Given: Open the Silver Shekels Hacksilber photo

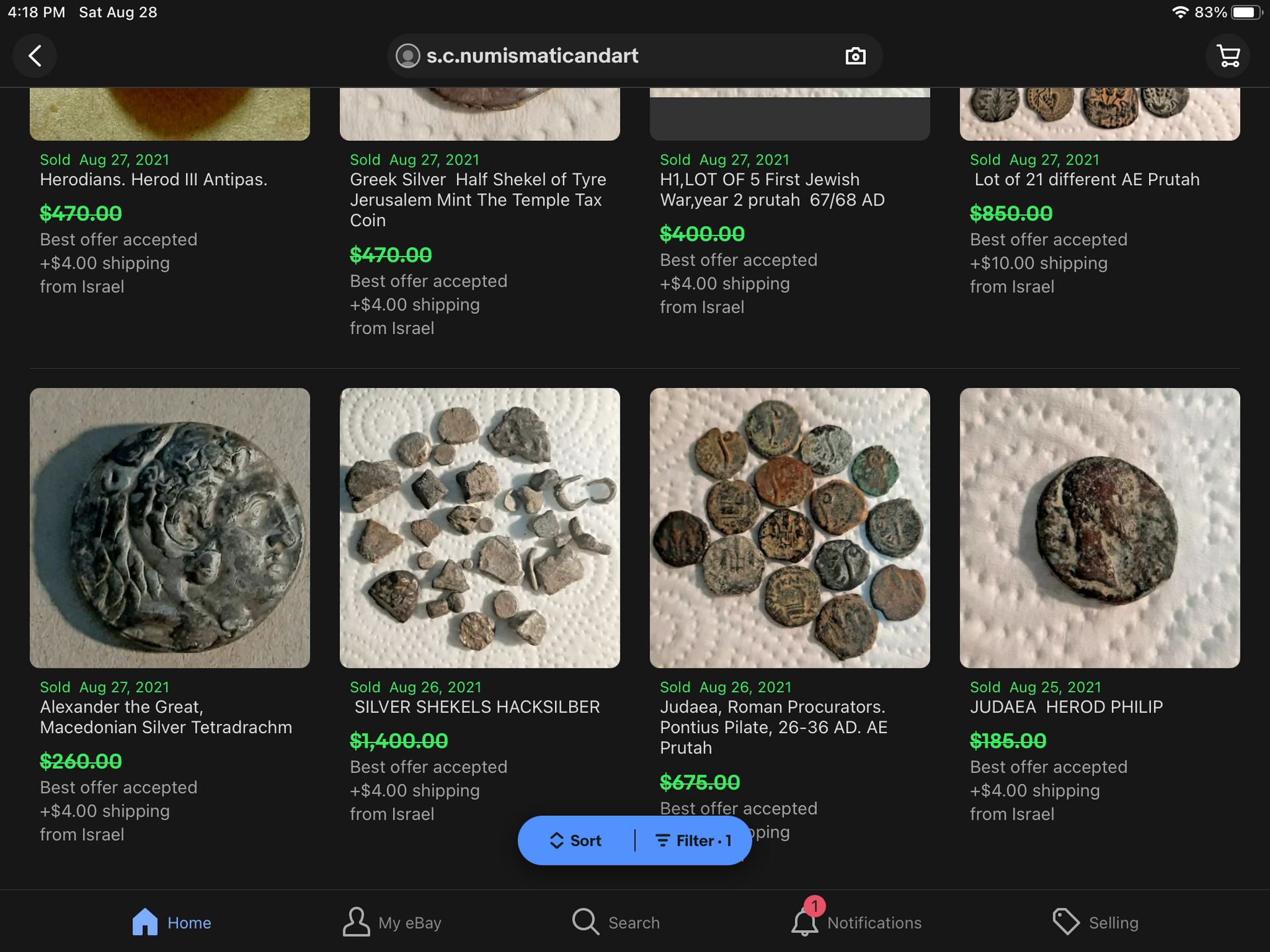Looking at the screenshot, I should (480, 528).
